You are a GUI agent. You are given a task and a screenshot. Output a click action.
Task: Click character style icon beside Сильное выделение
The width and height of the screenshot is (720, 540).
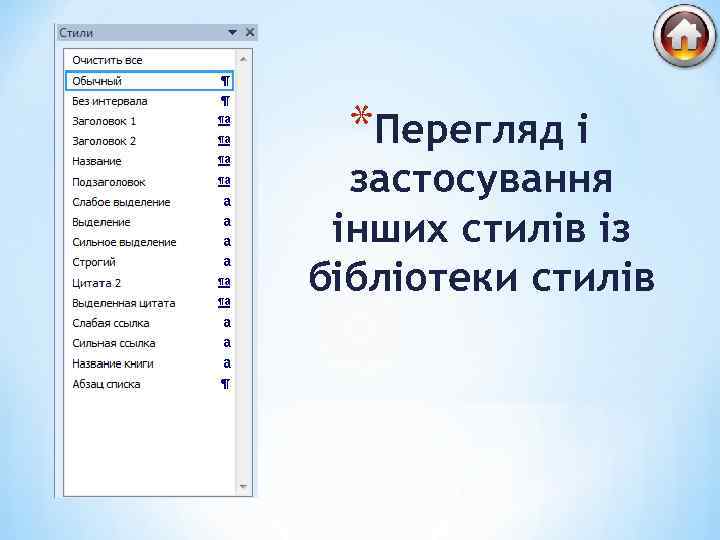pyautogui.click(x=227, y=242)
